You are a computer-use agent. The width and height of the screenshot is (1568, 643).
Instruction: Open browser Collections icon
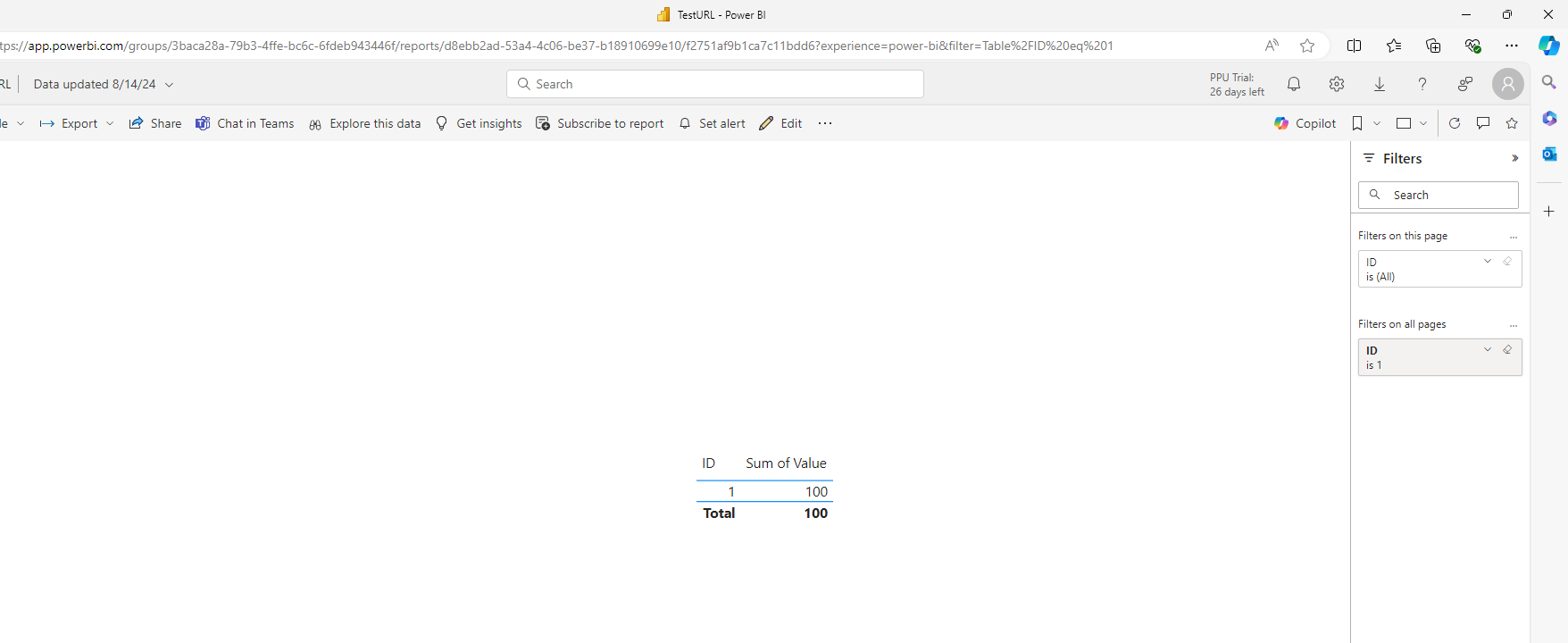point(1433,46)
